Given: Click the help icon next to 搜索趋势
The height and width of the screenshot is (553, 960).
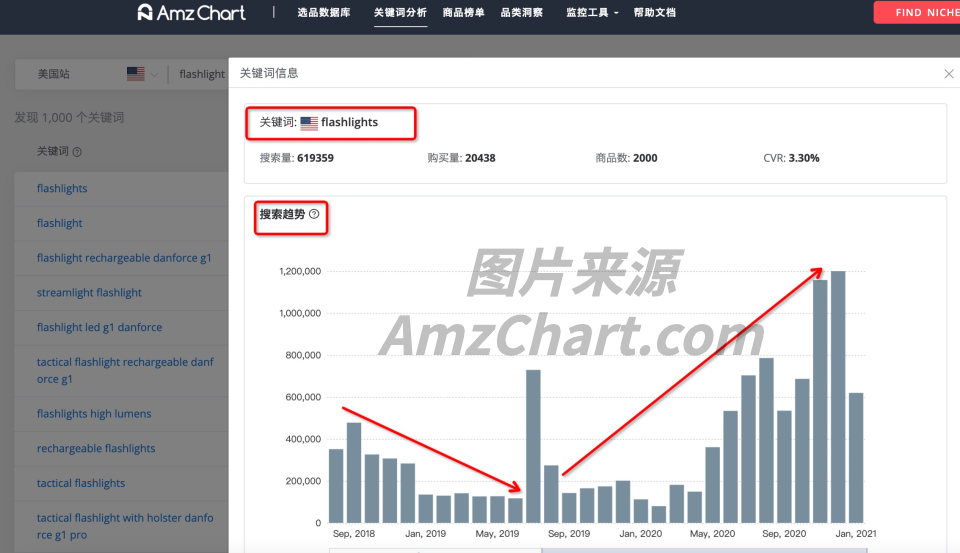Looking at the screenshot, I should click(314, 214).
